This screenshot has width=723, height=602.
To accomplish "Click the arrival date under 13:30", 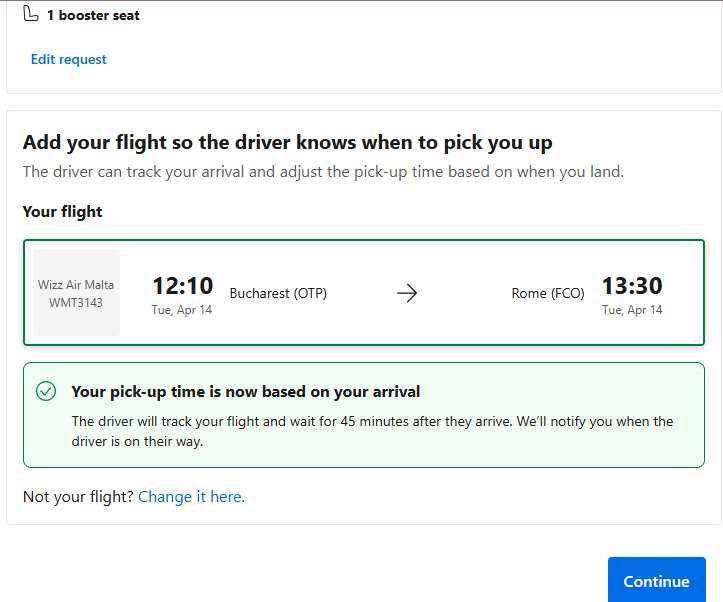I will coord(632,310).
